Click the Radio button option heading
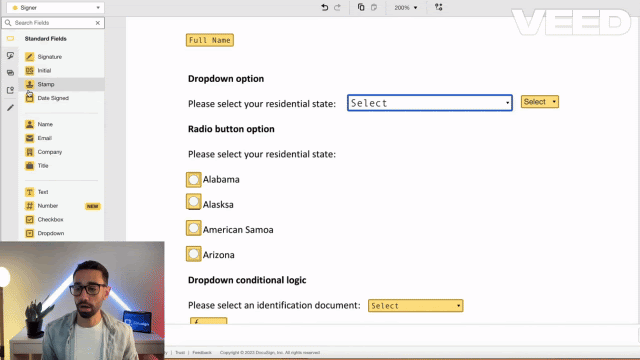 (231, 129)
